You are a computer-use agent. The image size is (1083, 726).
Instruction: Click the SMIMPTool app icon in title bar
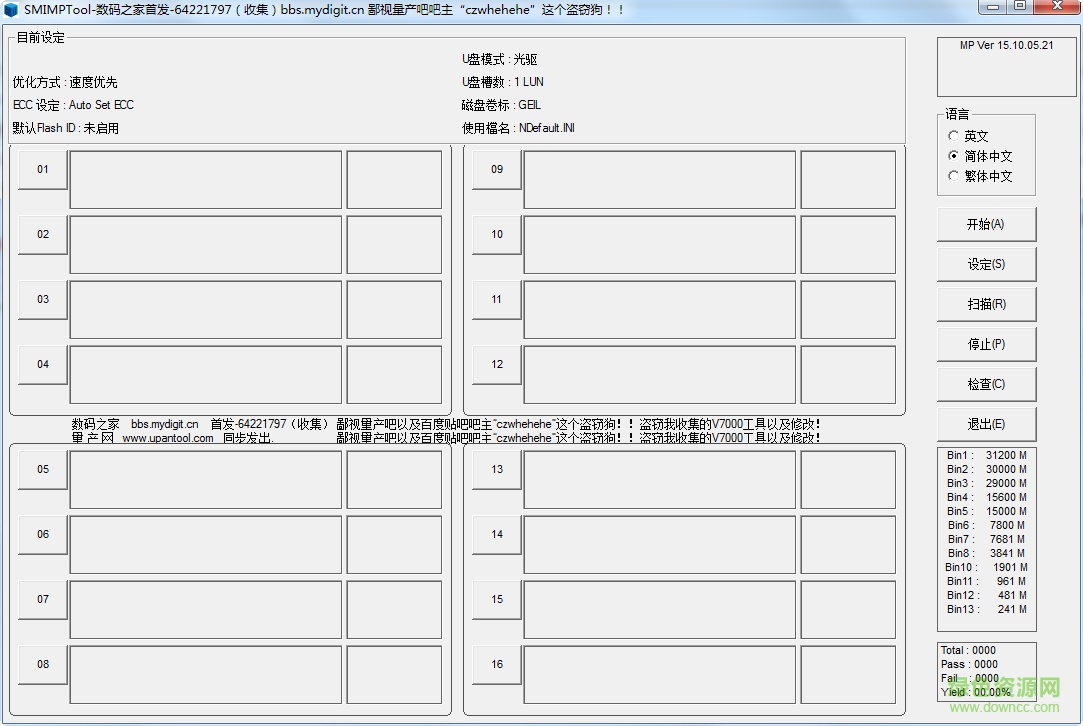[x=10, y=10]
